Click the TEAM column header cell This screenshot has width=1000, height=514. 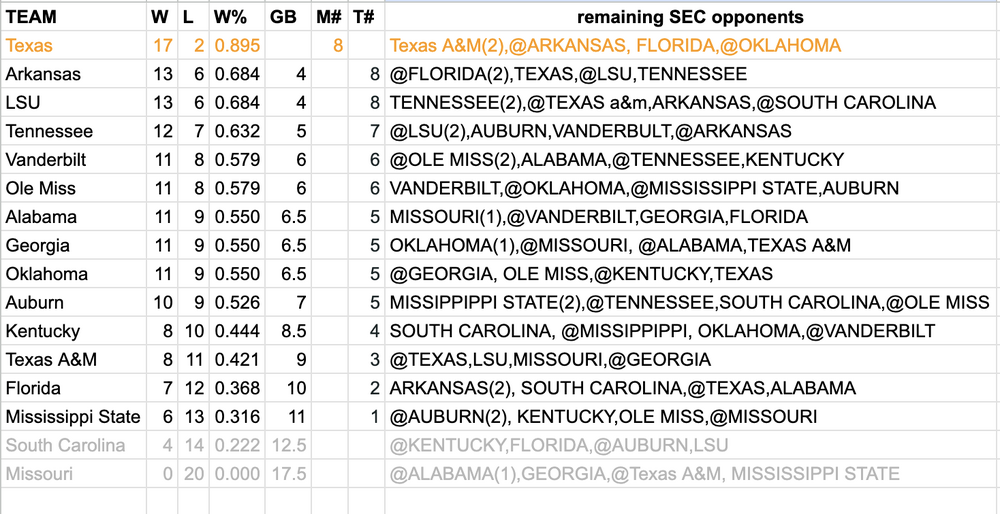pos(32,17)
